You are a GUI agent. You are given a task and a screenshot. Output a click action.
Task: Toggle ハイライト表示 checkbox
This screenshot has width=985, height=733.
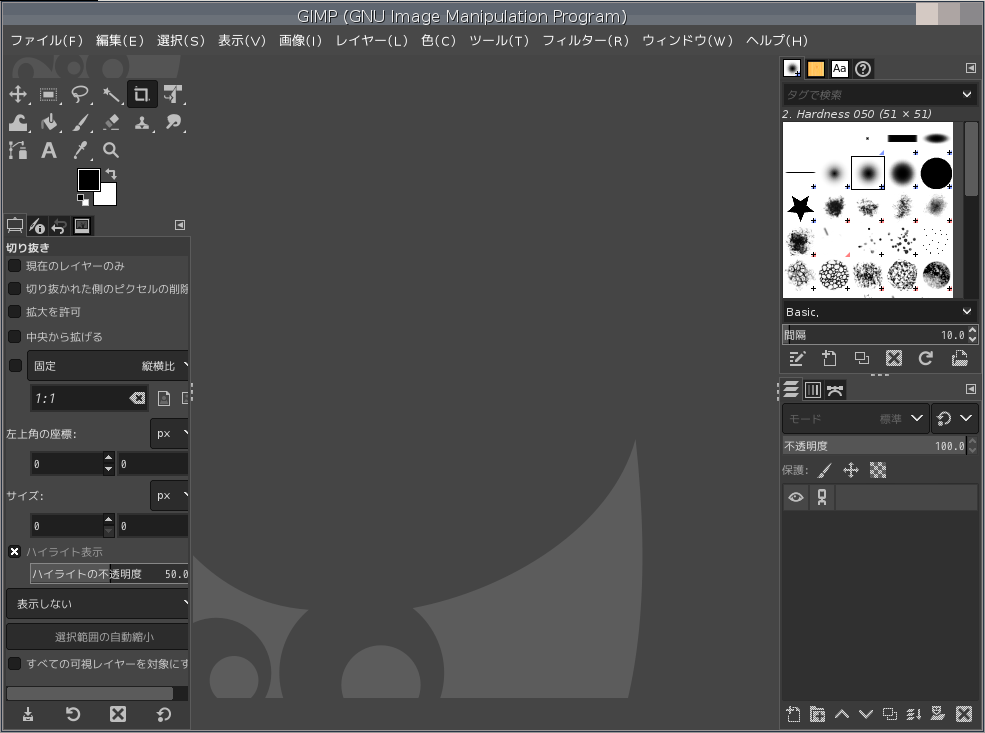click(x=14, y=551)
